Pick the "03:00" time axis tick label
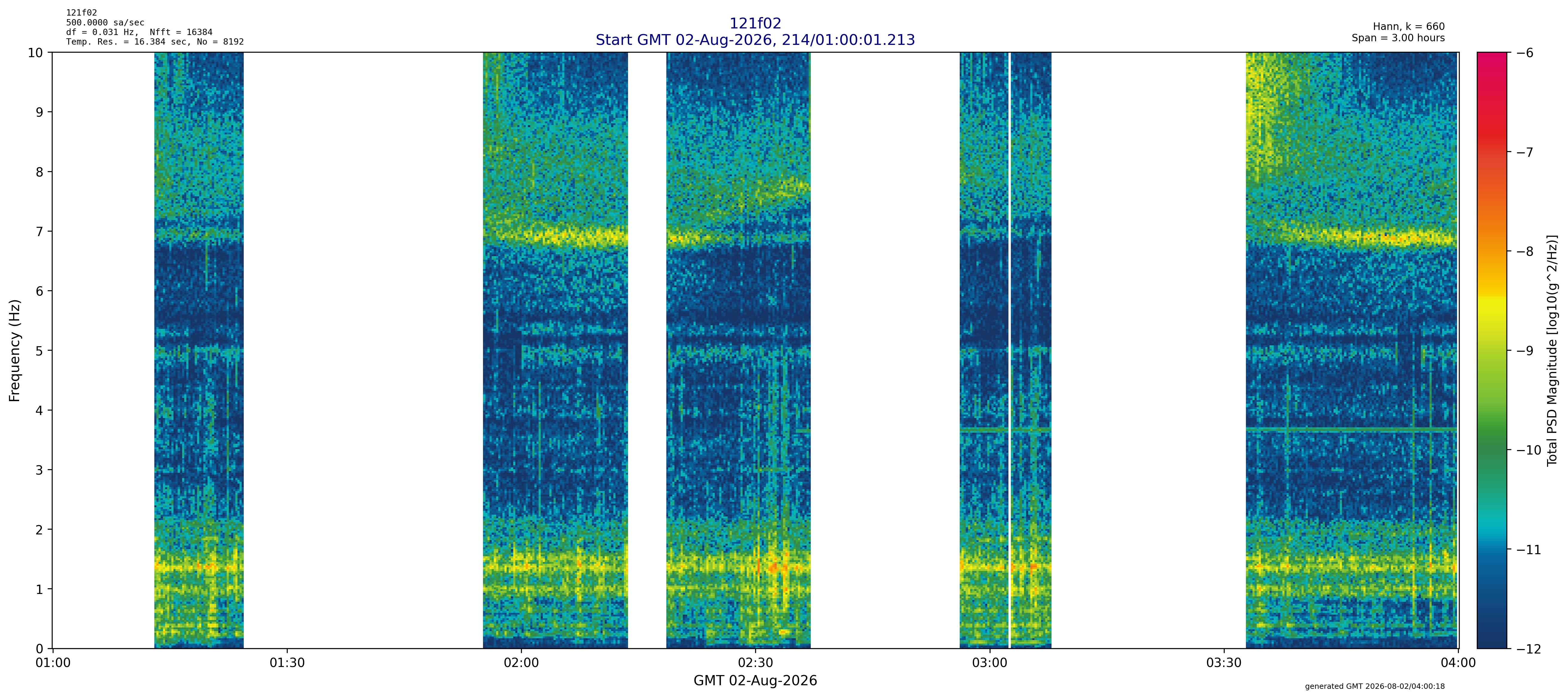 [x=990, y=663]
